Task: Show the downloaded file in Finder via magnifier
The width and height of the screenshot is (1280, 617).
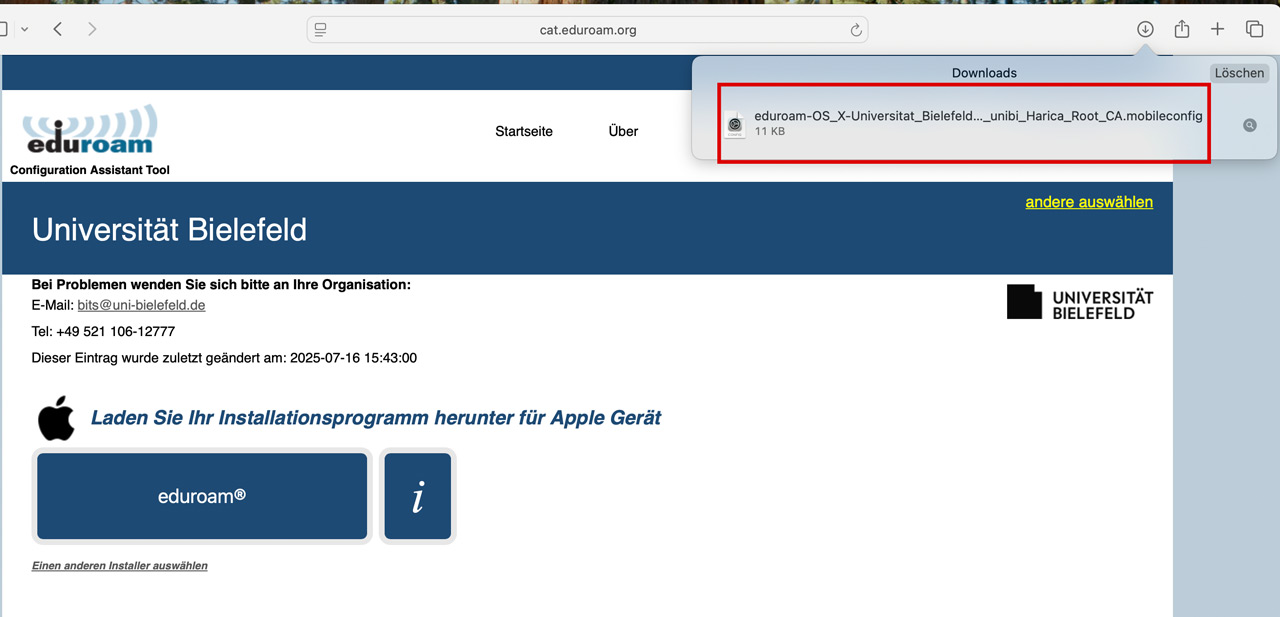Action: (1250, 125)
